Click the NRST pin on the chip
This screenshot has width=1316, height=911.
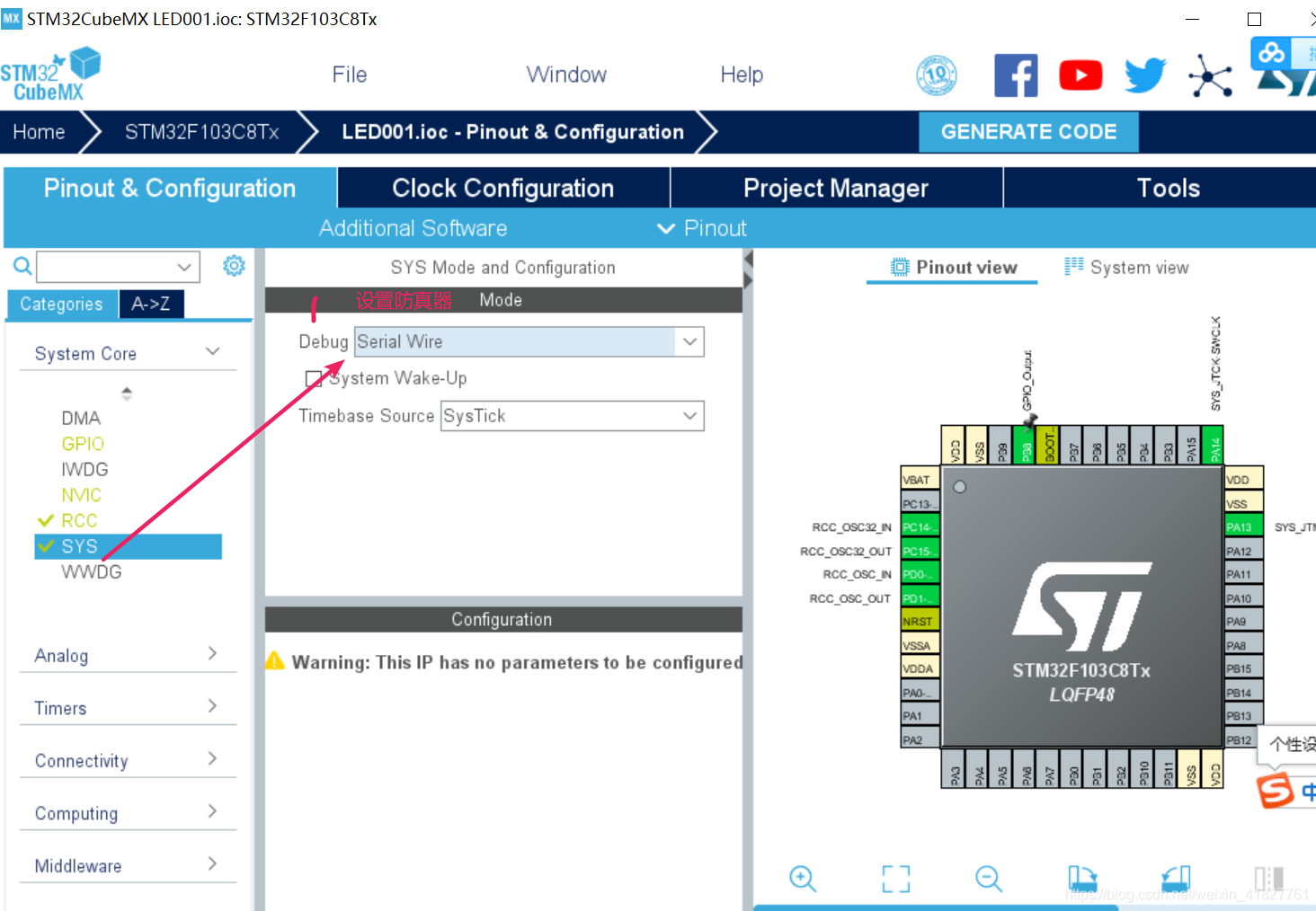tap(920, 621)
